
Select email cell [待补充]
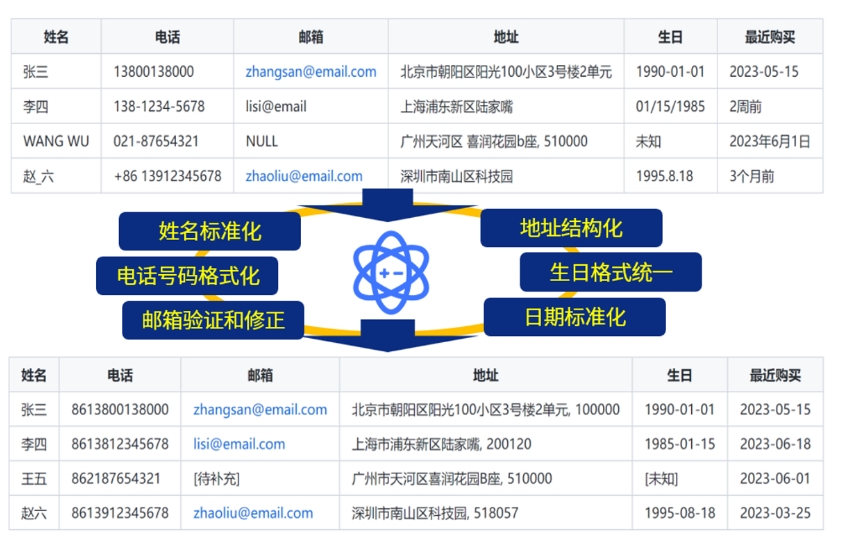point(260,478)
